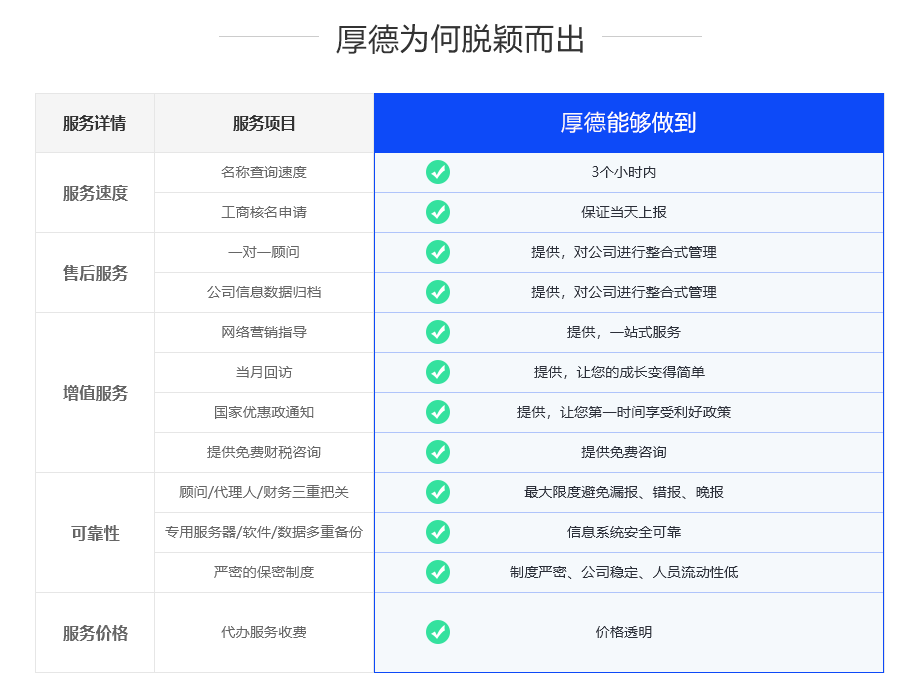
Task: Select the 售后服务 category cell
Action: (x=95, y=273)
